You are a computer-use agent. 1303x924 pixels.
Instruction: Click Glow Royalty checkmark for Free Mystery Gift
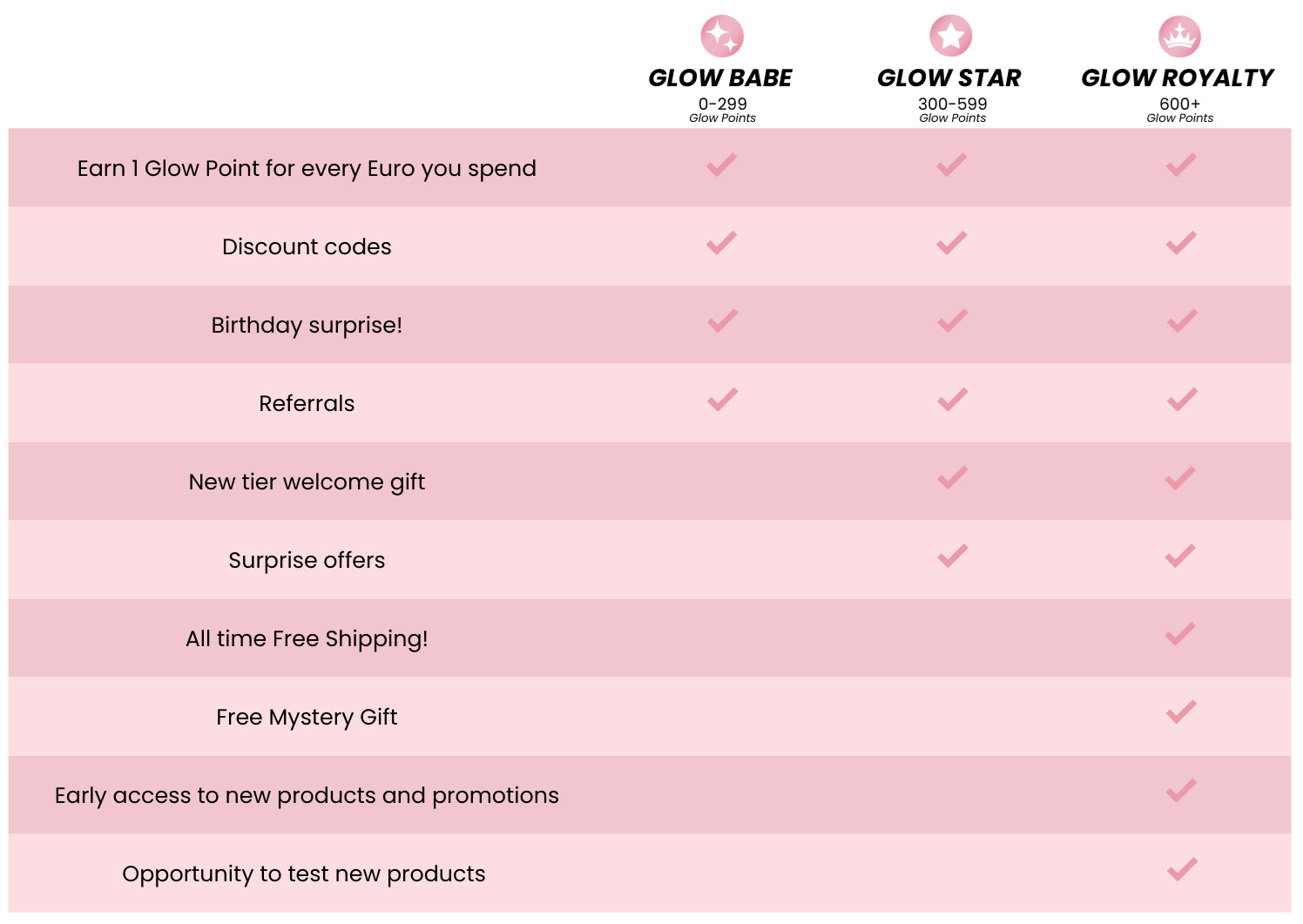(1181, 712)
